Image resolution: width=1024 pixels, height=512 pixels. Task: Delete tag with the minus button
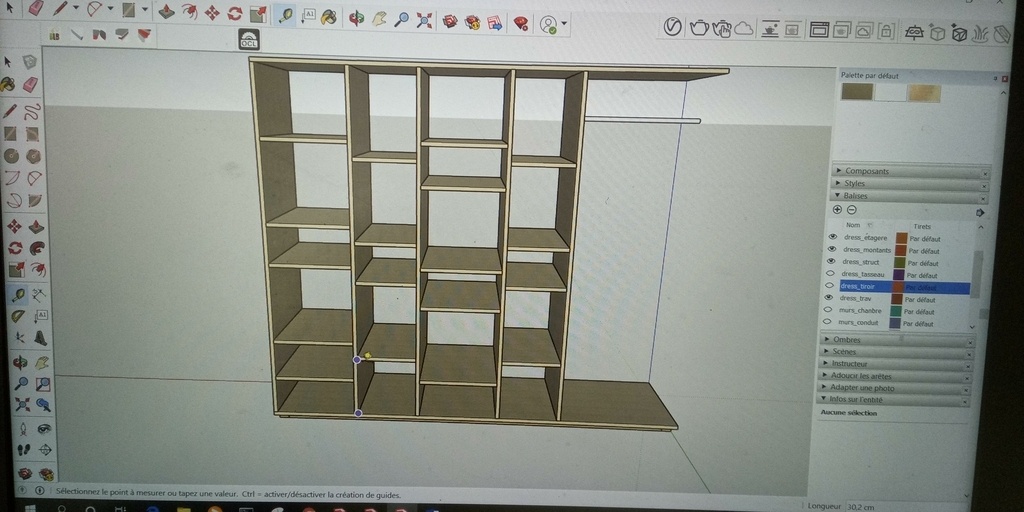852,210
